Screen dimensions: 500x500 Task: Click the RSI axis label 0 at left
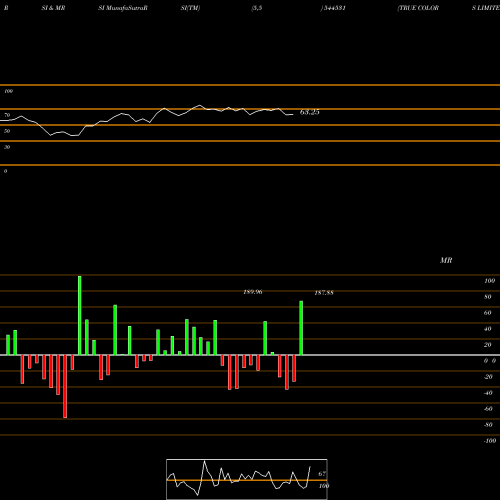(5, 171)
